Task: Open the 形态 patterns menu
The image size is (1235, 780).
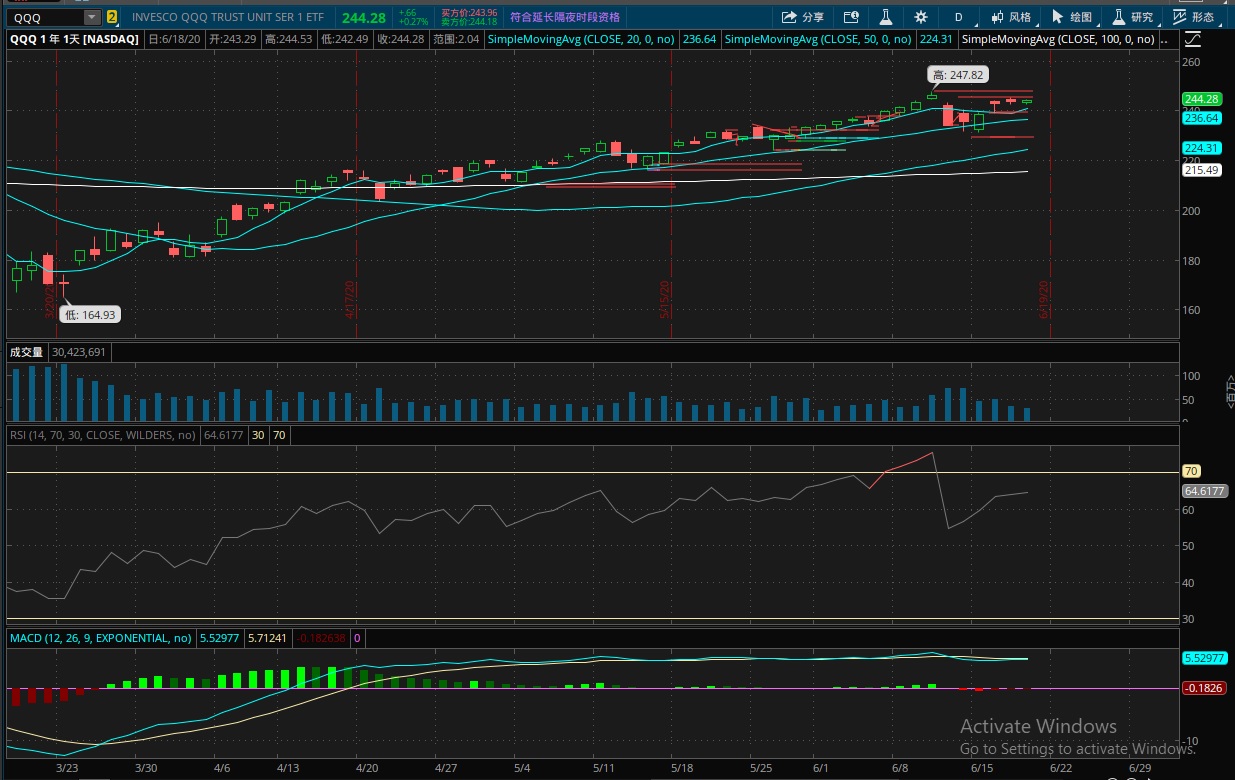Action: 1194,17
